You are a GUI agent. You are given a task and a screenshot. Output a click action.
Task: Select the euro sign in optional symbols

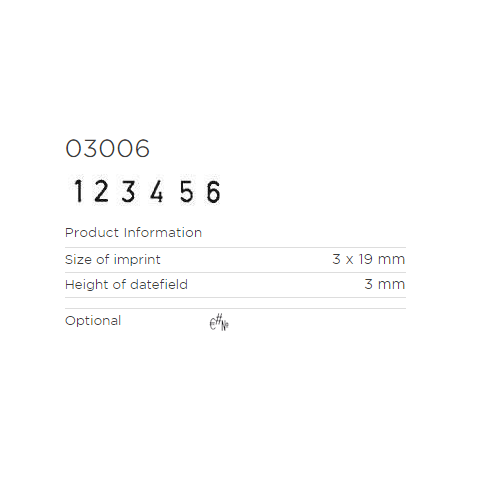coord(212,324)
